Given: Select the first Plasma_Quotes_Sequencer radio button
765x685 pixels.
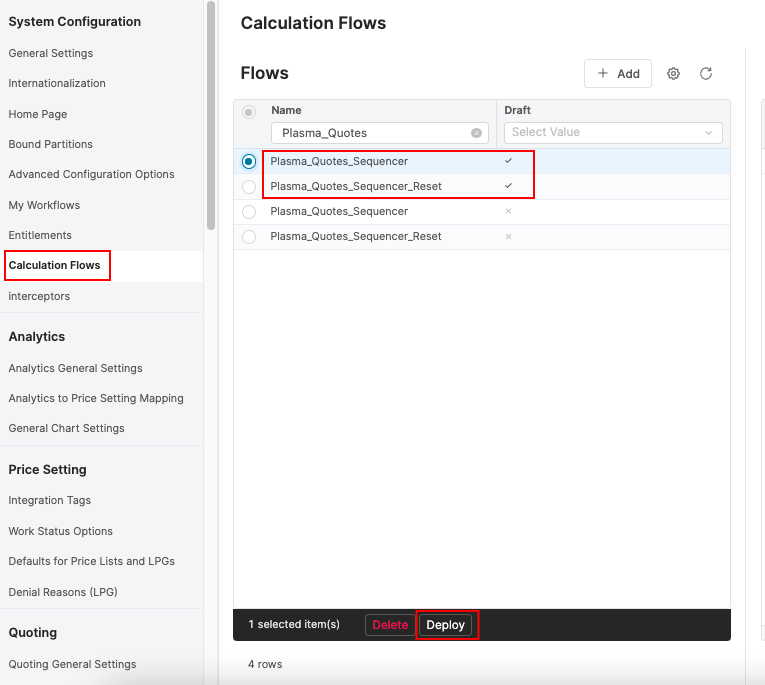Looking at the screenshot, I should point(249,161).
